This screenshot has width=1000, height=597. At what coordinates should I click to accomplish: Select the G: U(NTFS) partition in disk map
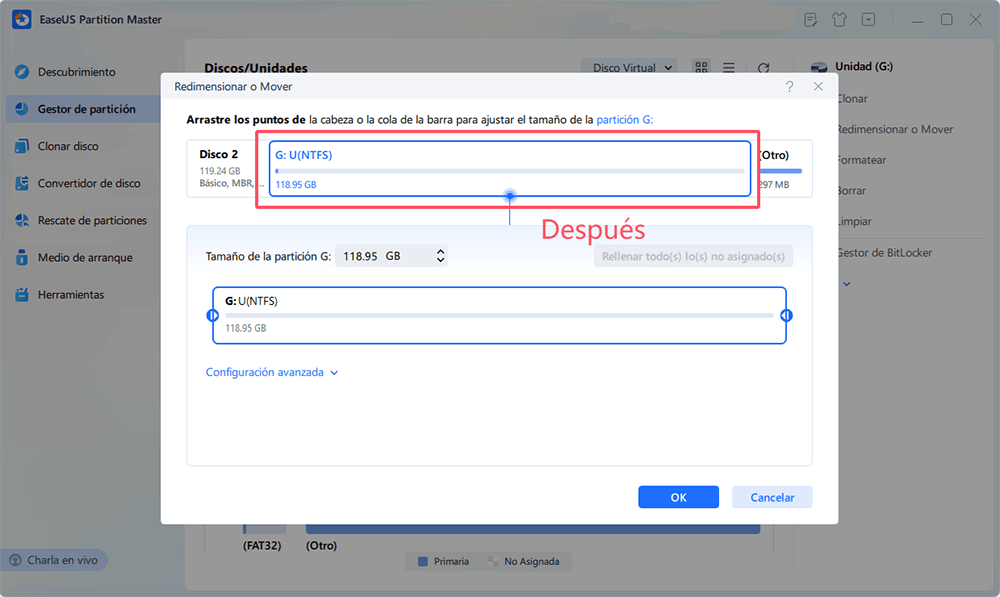click(x=510, y=168)
